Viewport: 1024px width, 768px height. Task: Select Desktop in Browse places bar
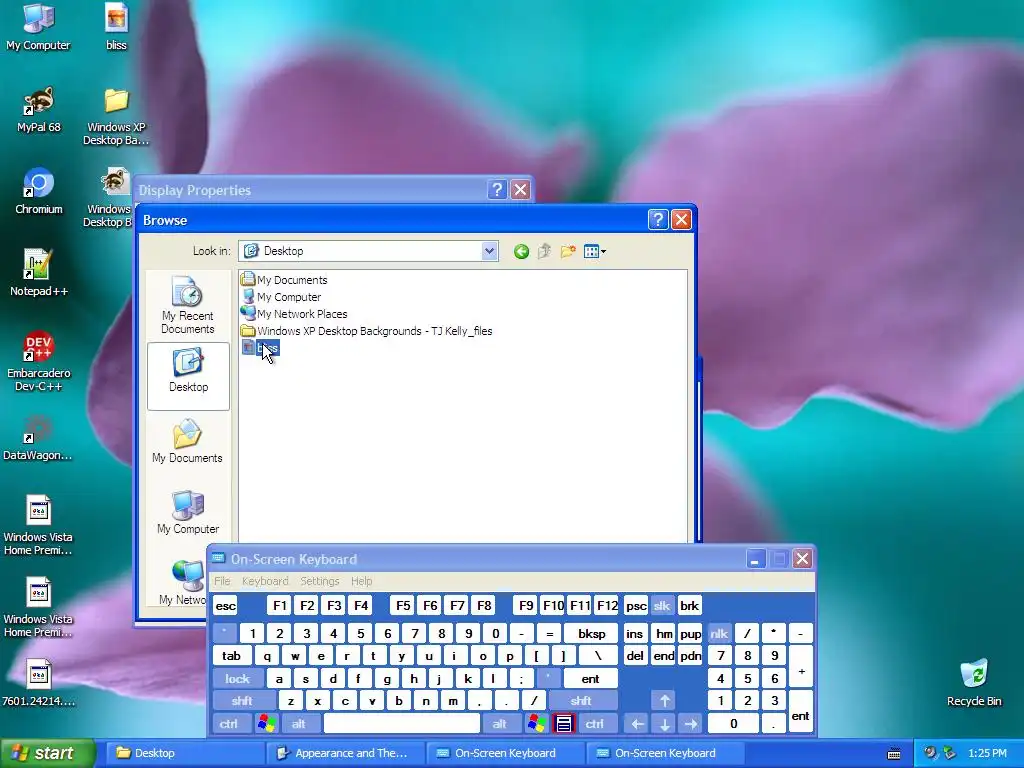pos(188,376)
